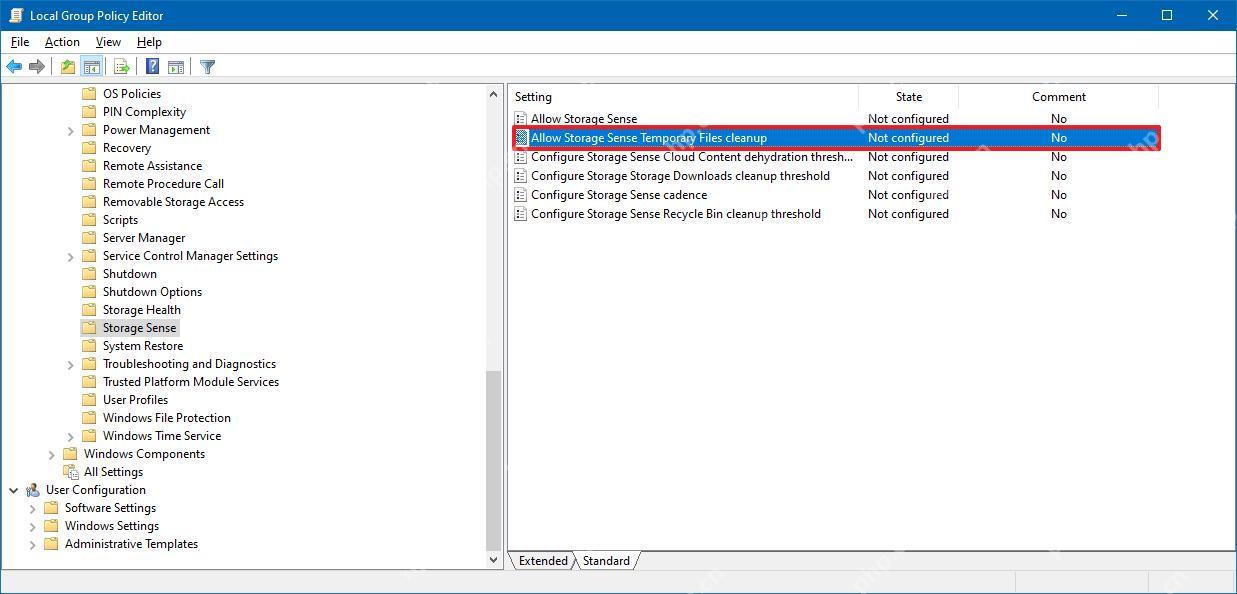The width and height of the screenshot is (1237, 594).
Task: Click the System Restore folder icon
Action: pyautogui.click(x=89, y=346)
